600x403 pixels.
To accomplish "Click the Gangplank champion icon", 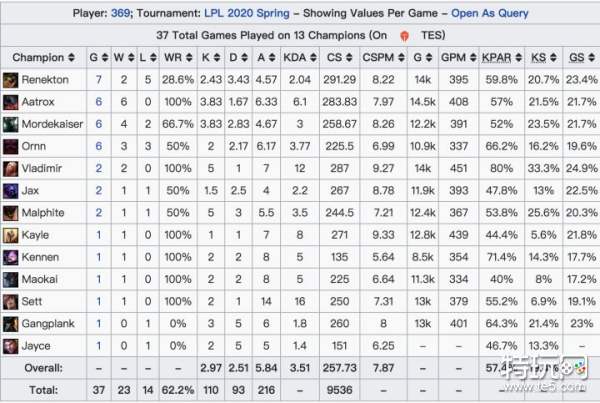I will coord(10,323).
